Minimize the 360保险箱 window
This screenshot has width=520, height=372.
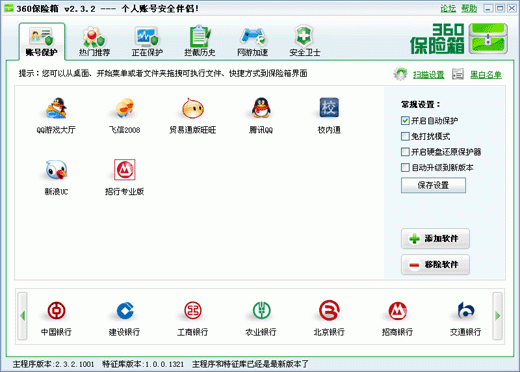point(488,8)
